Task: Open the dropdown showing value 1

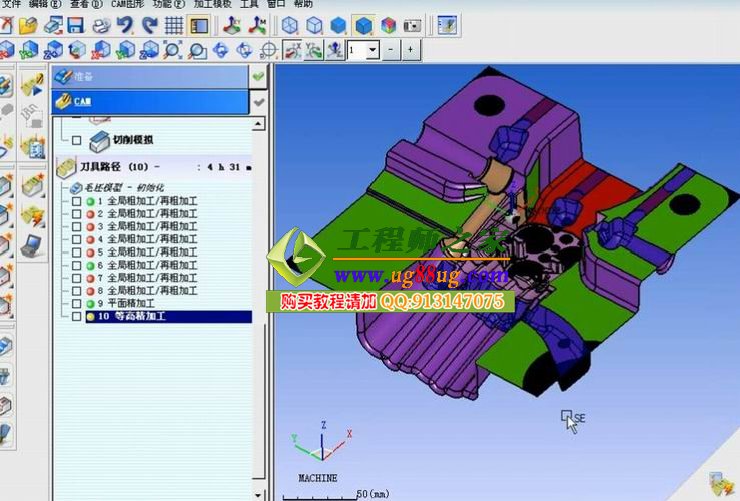Action: [372, 49]
